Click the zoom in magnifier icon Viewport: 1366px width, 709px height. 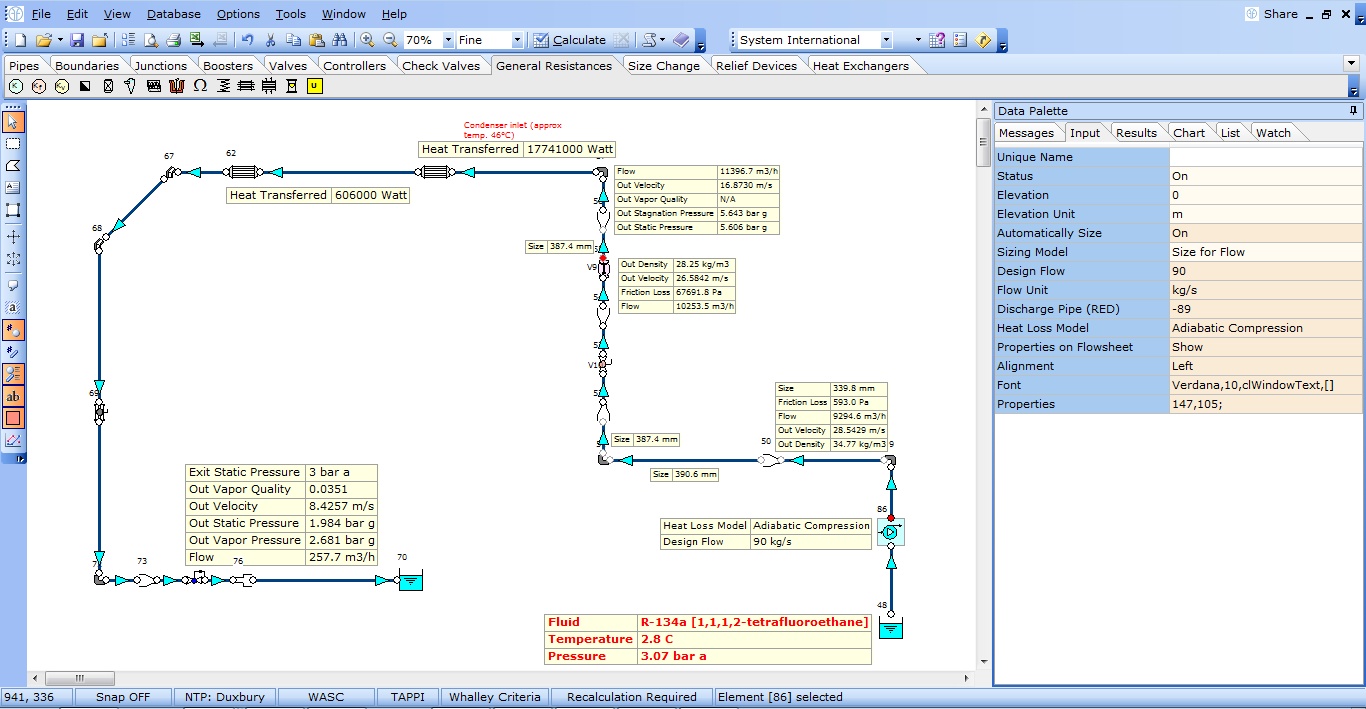coord(367,40)
